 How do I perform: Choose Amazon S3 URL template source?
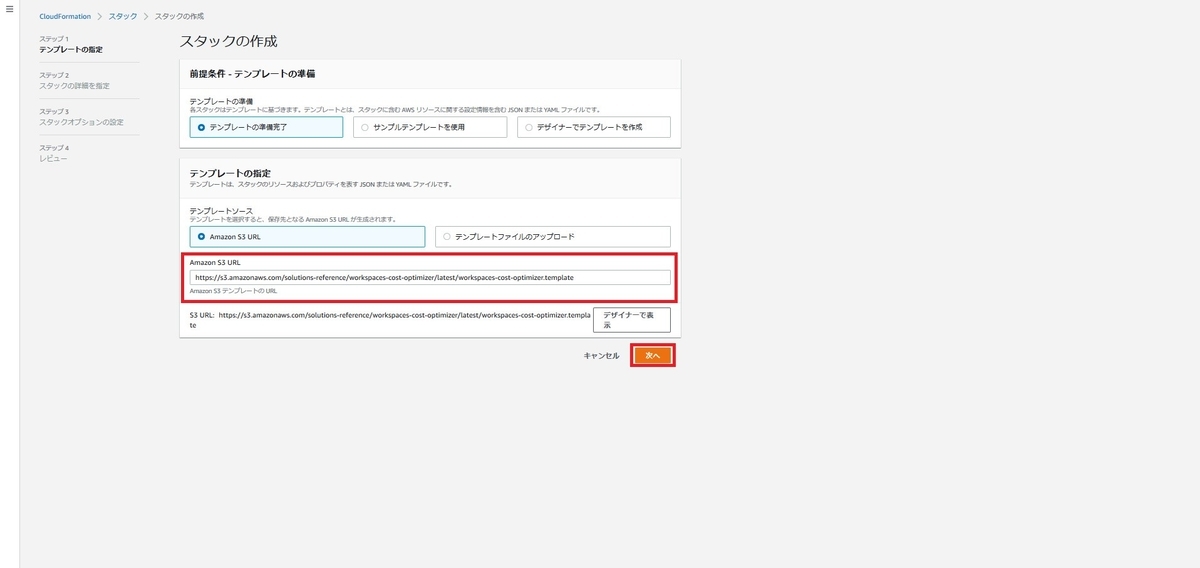click(x=307, y=236)
